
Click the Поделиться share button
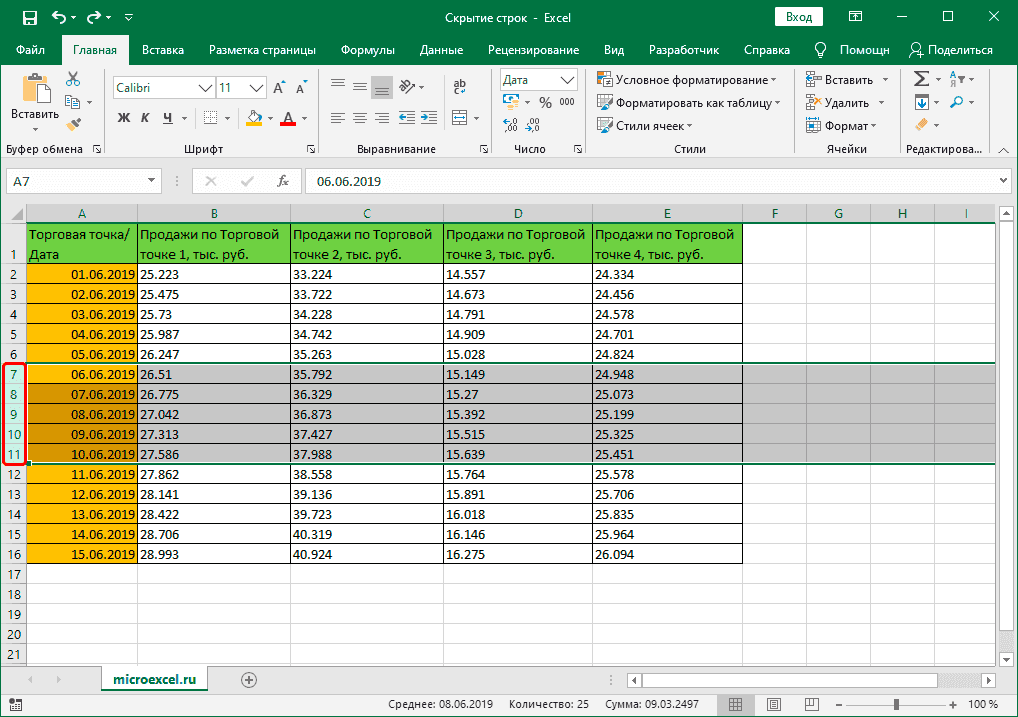pos(951,50)
